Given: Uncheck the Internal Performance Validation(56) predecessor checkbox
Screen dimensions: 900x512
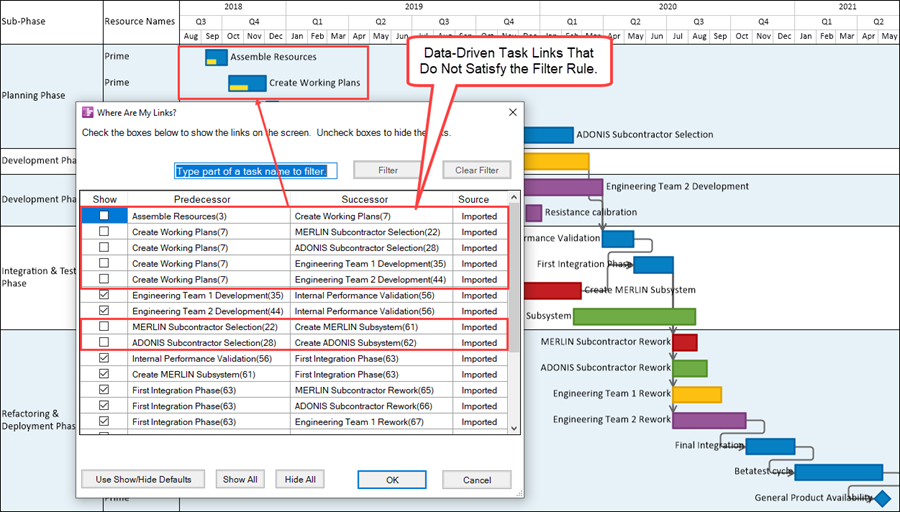Looking at the screenshot, I should pos(104,358).
